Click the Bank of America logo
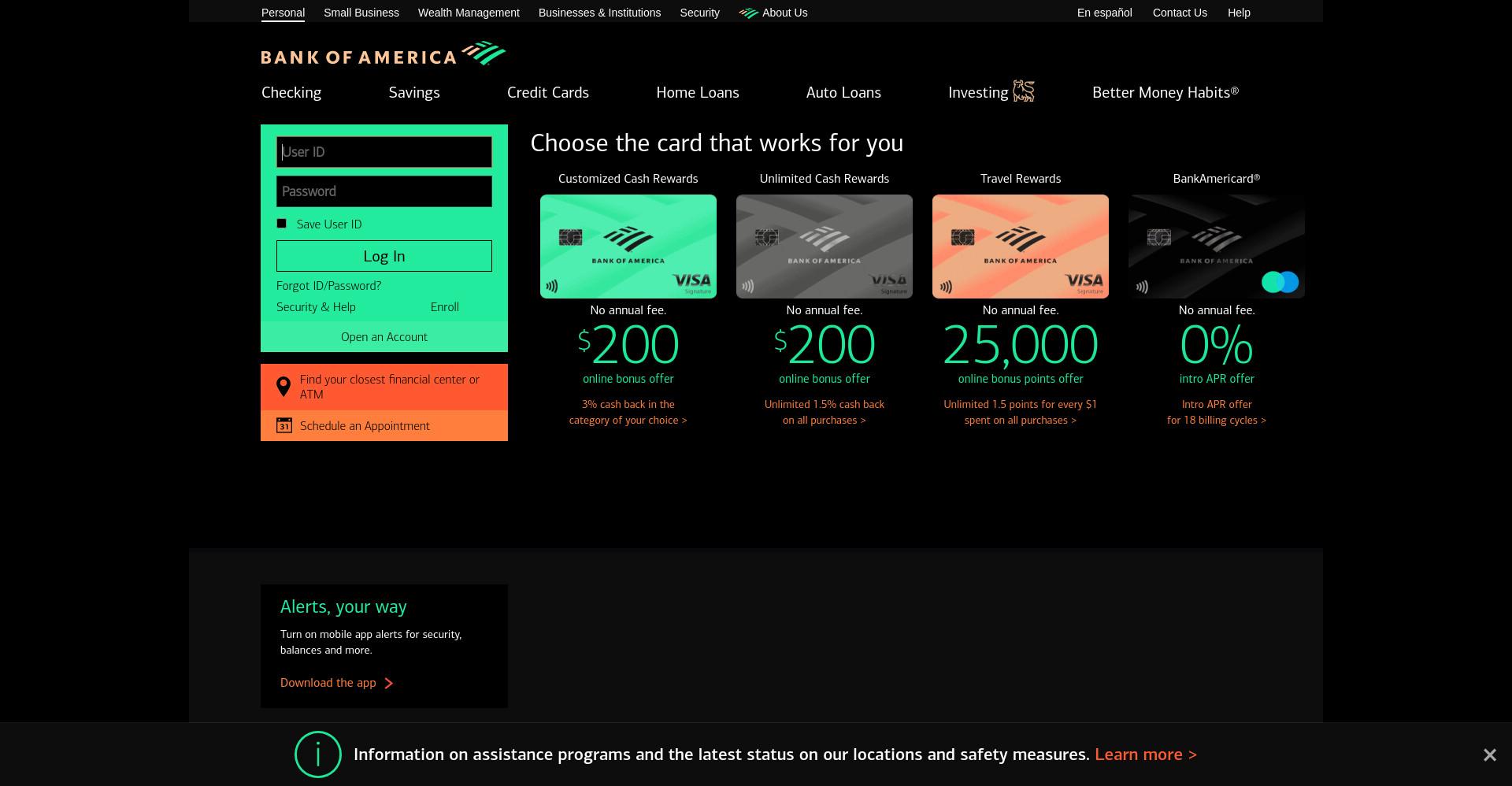The height and width of the screenshot is (786, 1512). (x=384, y=54)
